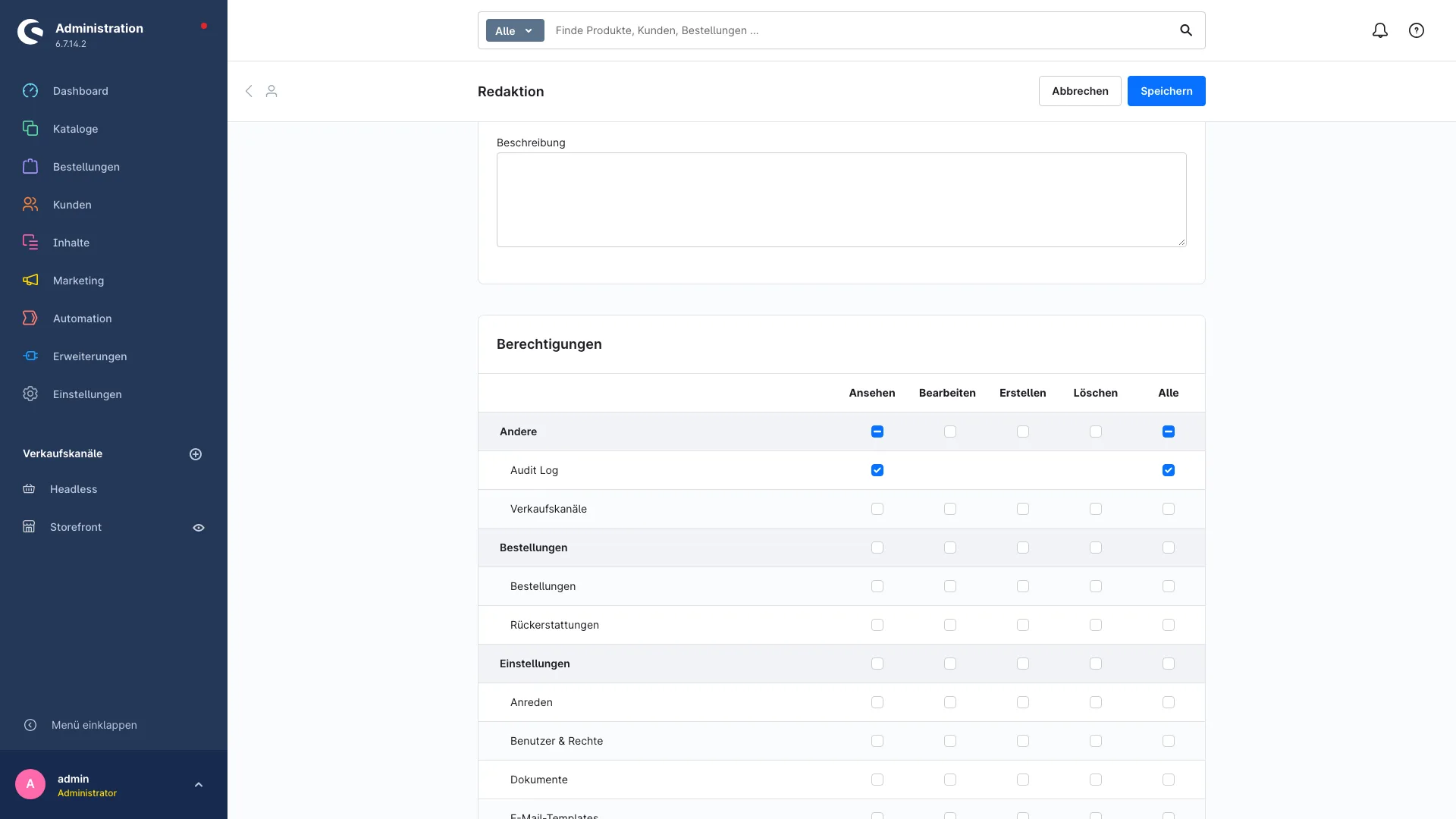
Task: Click the Headless basket icon
Action: click(29, 489)
